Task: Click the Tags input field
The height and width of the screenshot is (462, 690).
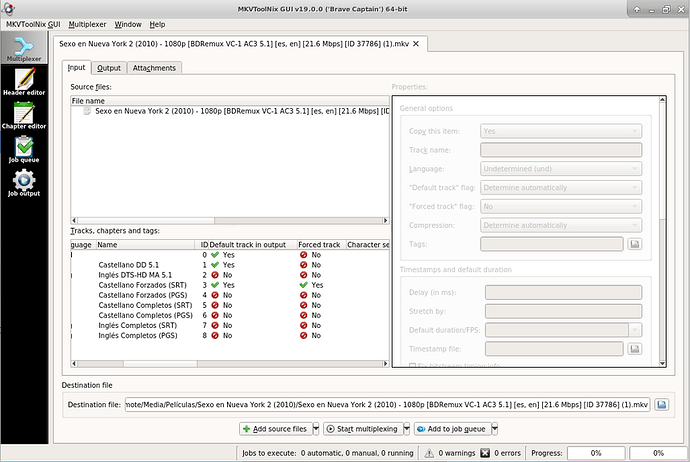Action: coord(552,244)
